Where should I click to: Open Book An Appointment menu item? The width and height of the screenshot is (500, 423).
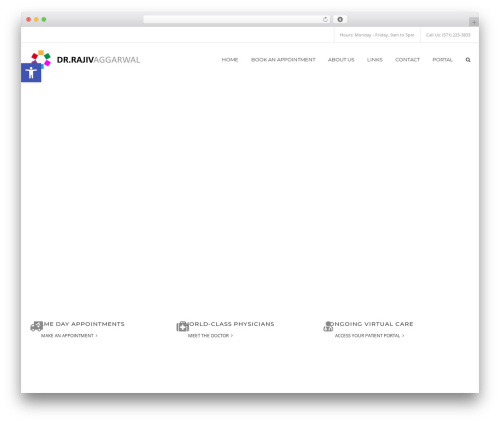tap(283, 60)
